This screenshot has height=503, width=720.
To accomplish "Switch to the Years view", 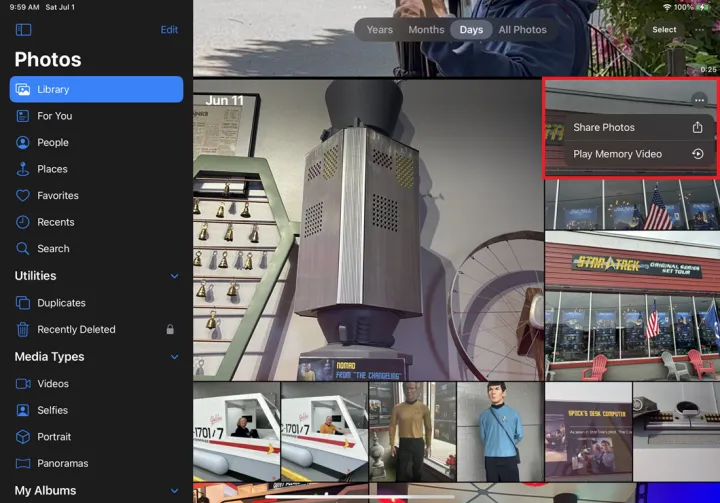I will tap(380, 30).
